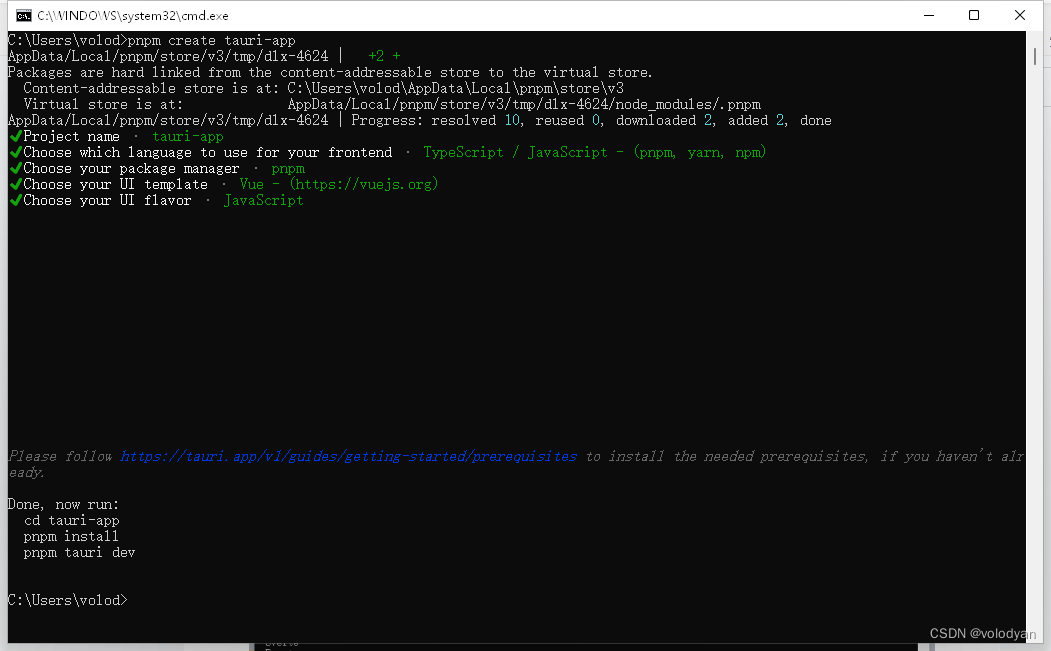Click the 'cd tauri-app' instruction

click(x=72, y=521)
